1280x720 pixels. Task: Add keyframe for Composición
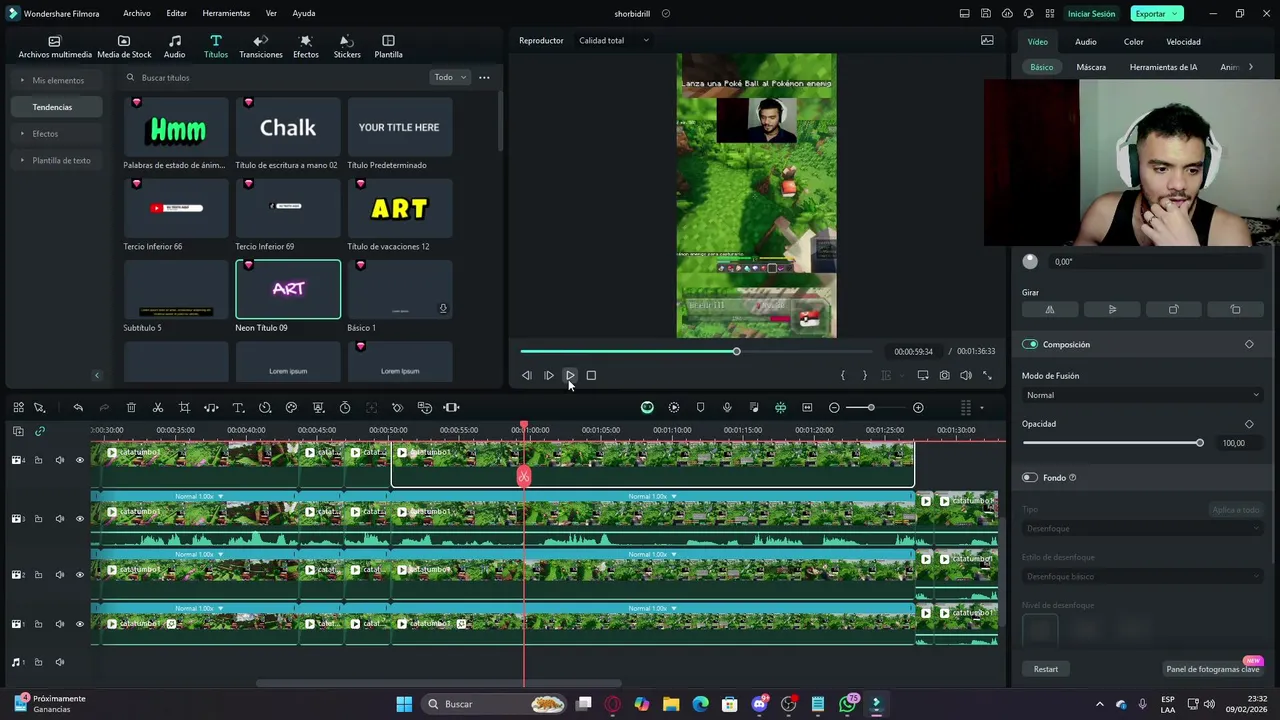pyautogui.click(x=1249, y=344)
